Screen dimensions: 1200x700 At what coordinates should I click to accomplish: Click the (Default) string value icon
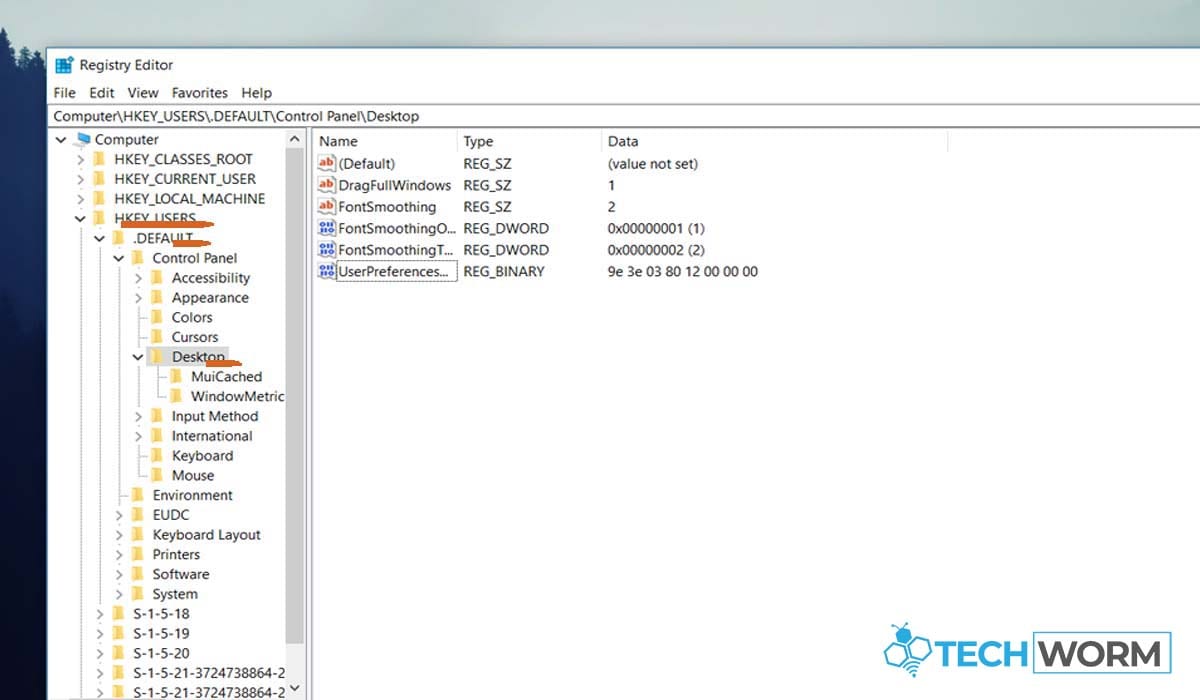[326, 163]
